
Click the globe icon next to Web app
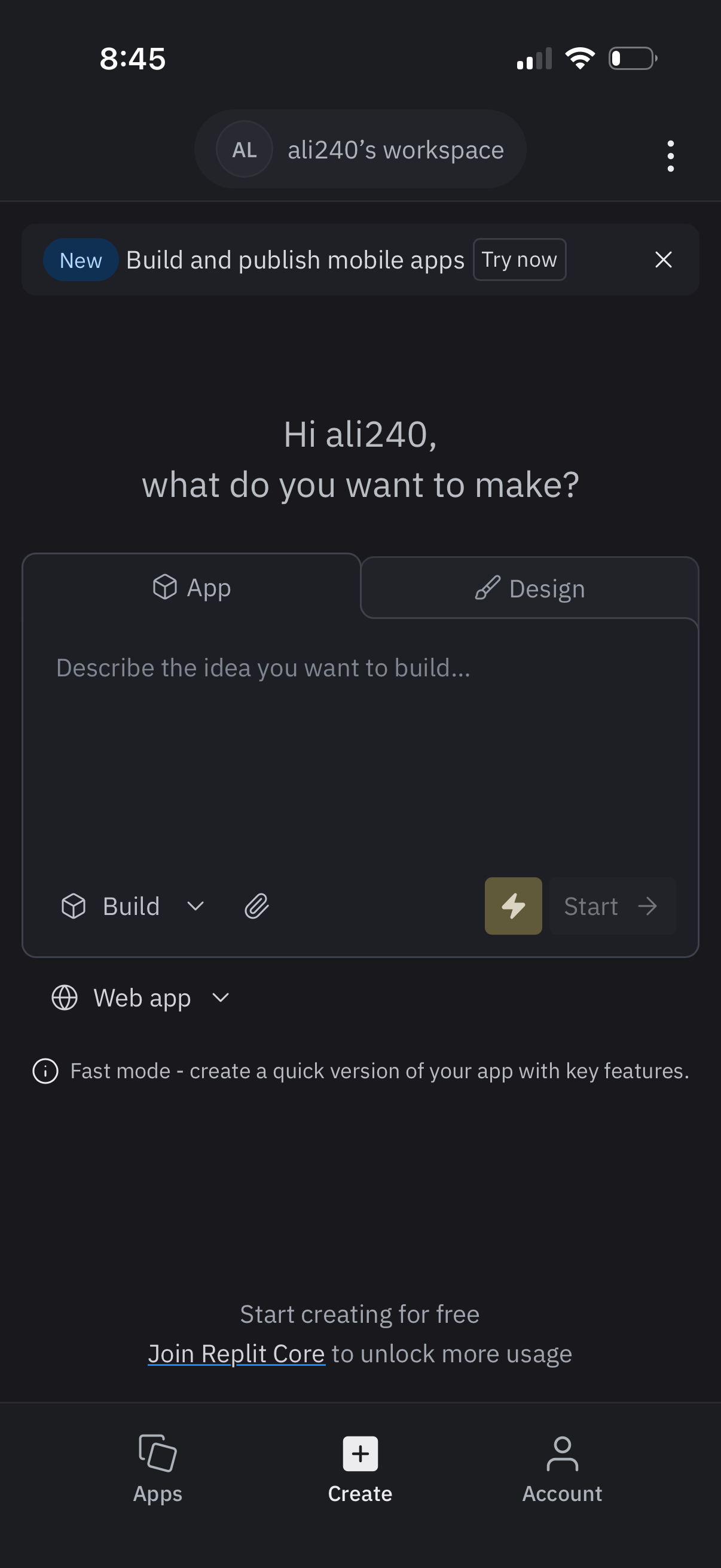pos(65,997)
